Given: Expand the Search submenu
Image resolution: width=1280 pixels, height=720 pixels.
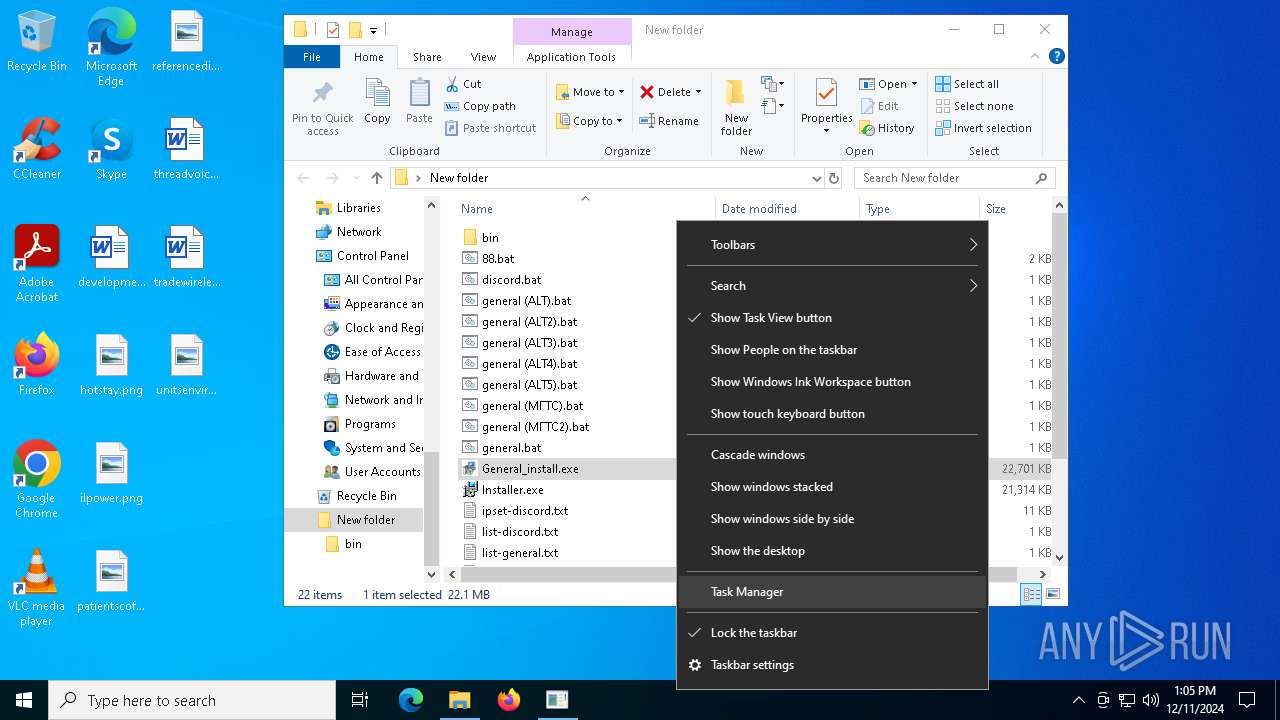Looking at the screenshot, I should click(x=832, y=286).
